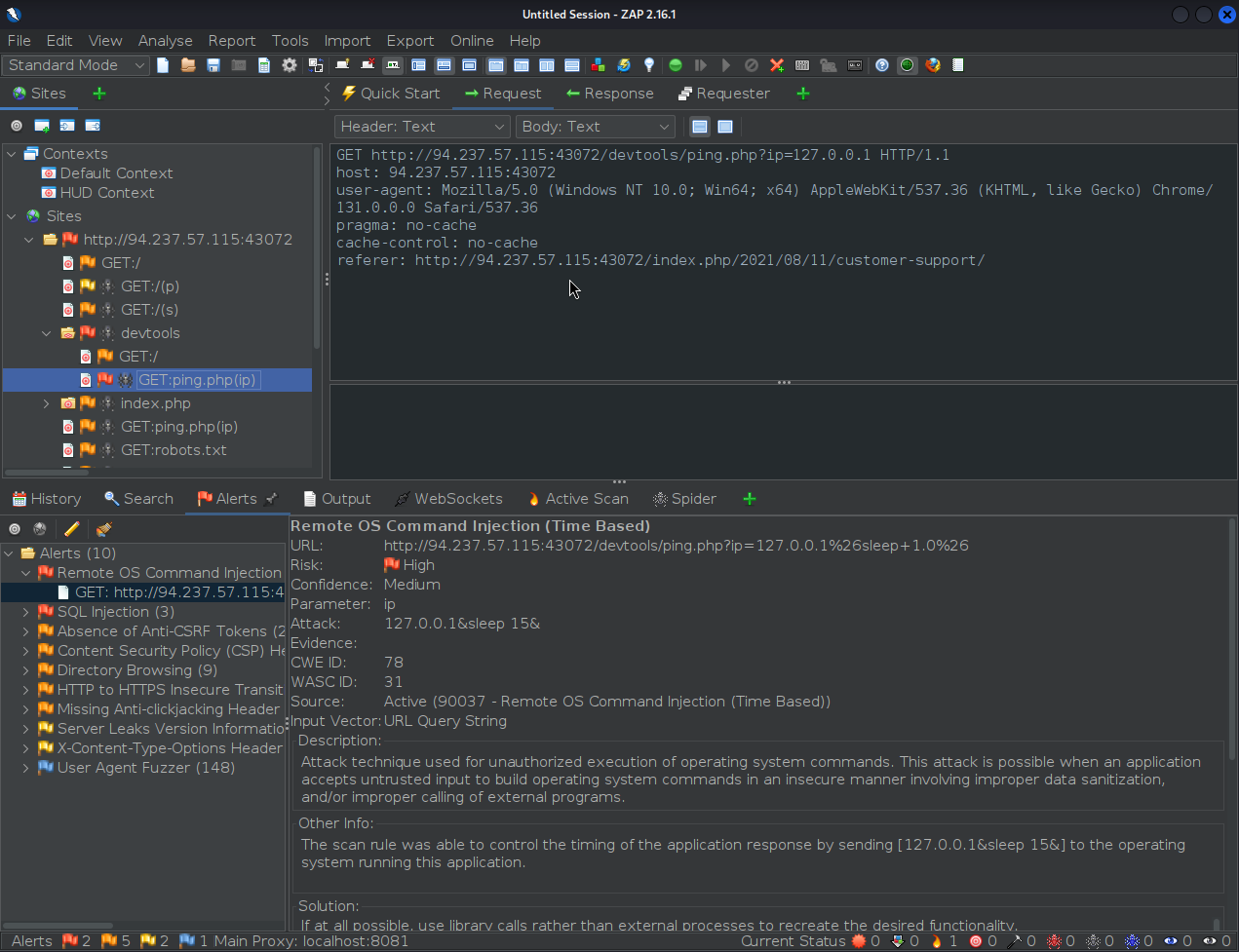Toggle the HUD radar button in toolbar
The height and width of the screenshot is (952, 1239).
pyautogui.click(x=908, y=65)
